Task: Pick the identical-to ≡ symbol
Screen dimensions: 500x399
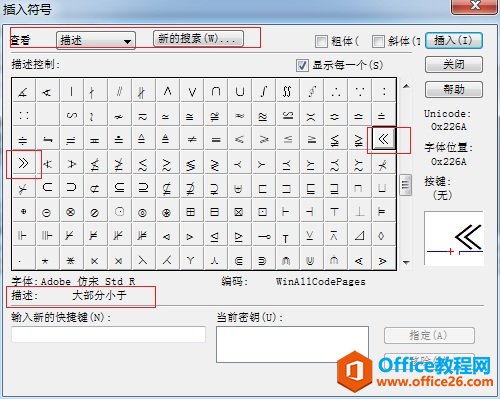Action: 216,139
